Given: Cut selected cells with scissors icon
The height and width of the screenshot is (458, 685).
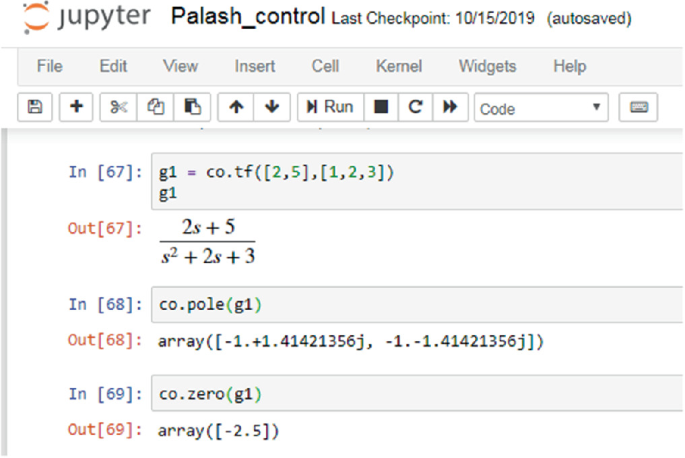Looking at the screenshot, I should click(118, 107).
